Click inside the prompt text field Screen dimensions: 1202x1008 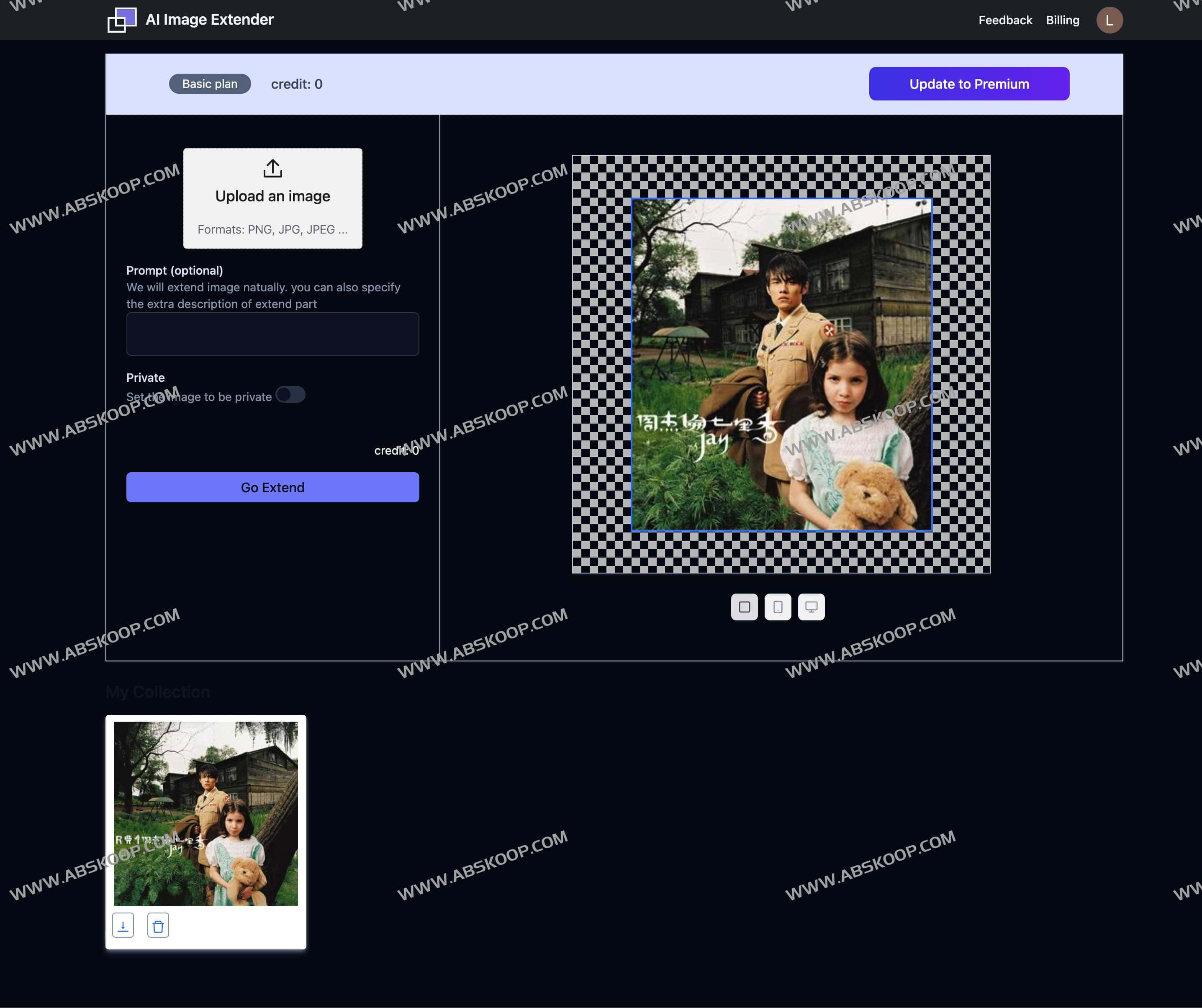272,334
